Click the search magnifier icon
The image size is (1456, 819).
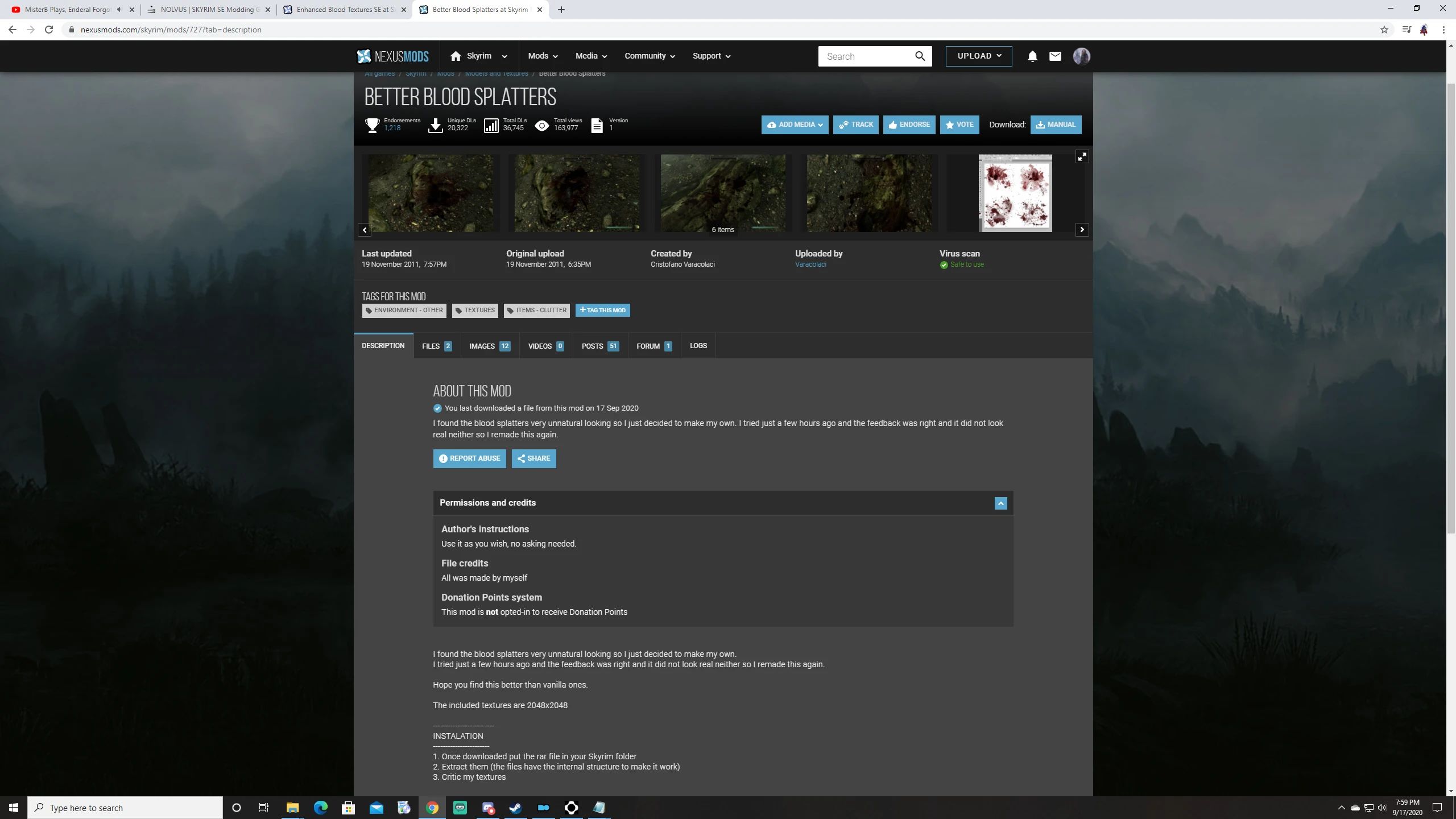click(920, 56)
